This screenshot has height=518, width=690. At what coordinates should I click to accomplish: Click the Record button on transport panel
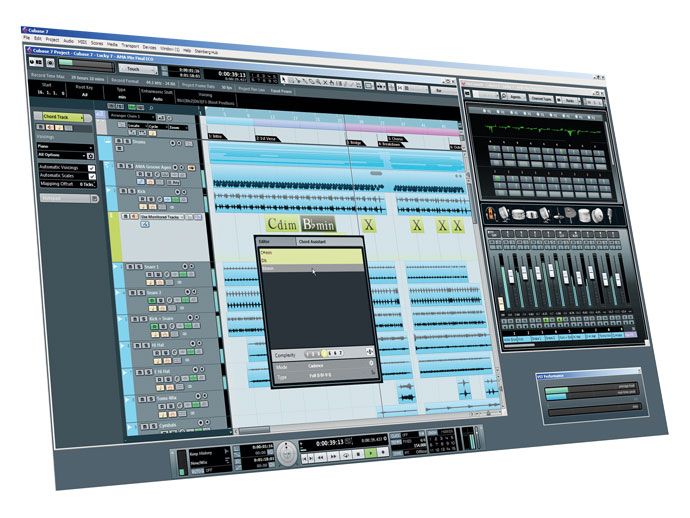click(x=383, y=452)
